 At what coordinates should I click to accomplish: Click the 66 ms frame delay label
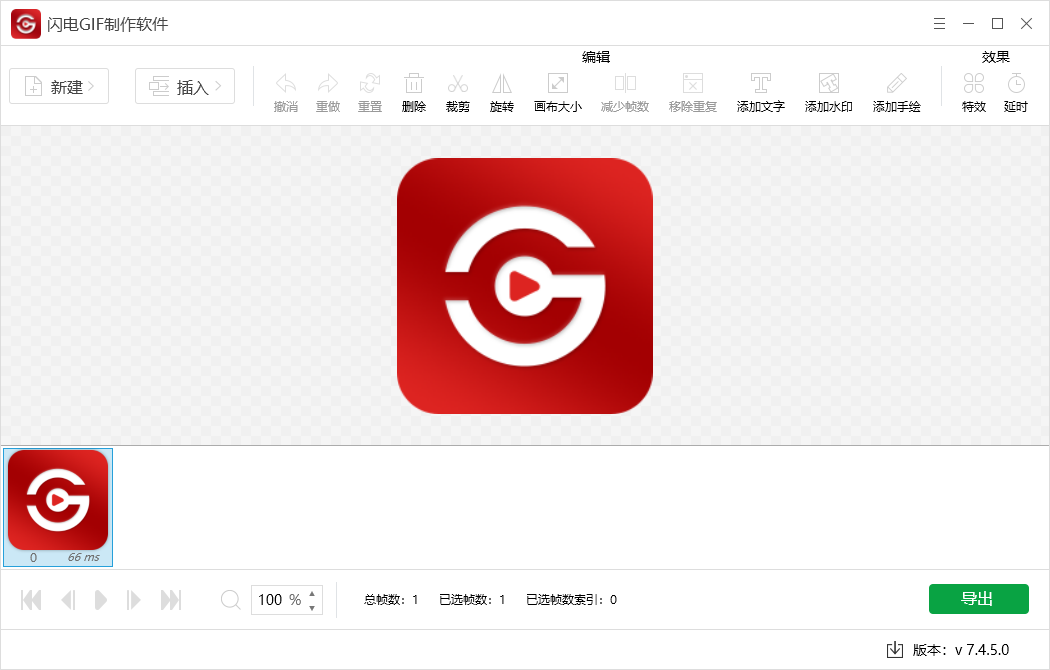84,557
